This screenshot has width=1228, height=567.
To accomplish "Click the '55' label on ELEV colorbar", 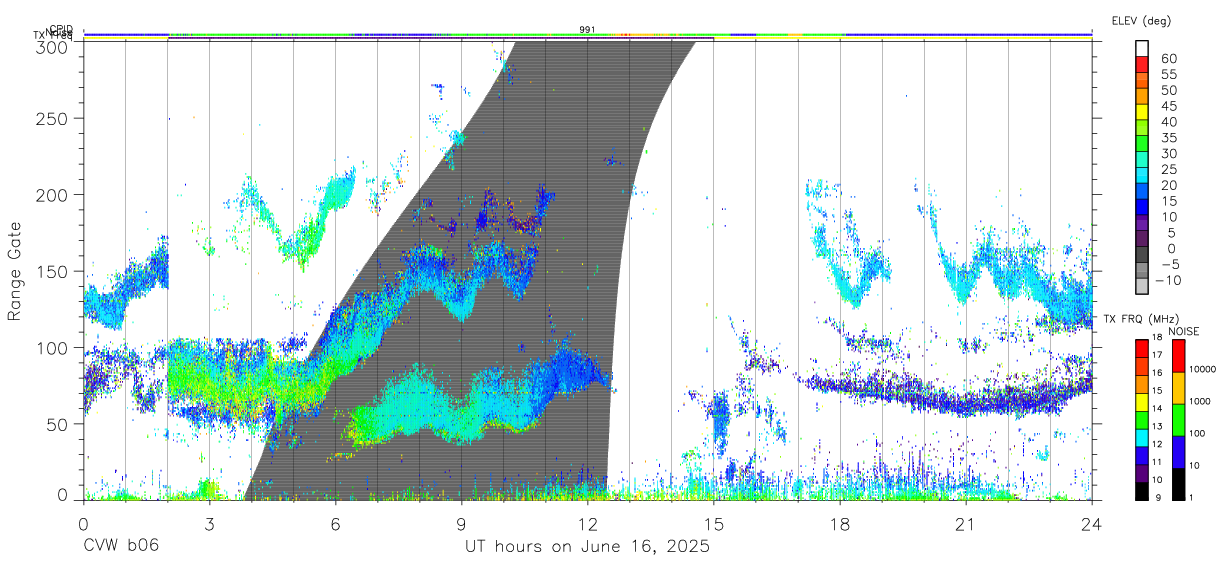I will (1168, 74).
